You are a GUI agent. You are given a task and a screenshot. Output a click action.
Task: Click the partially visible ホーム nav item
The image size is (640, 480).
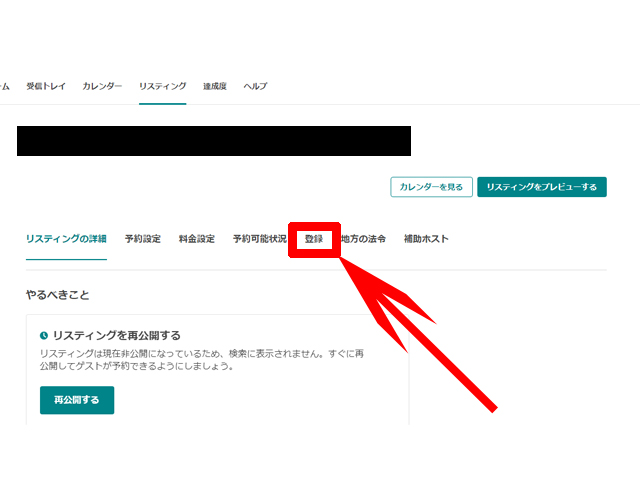point(4,86)
